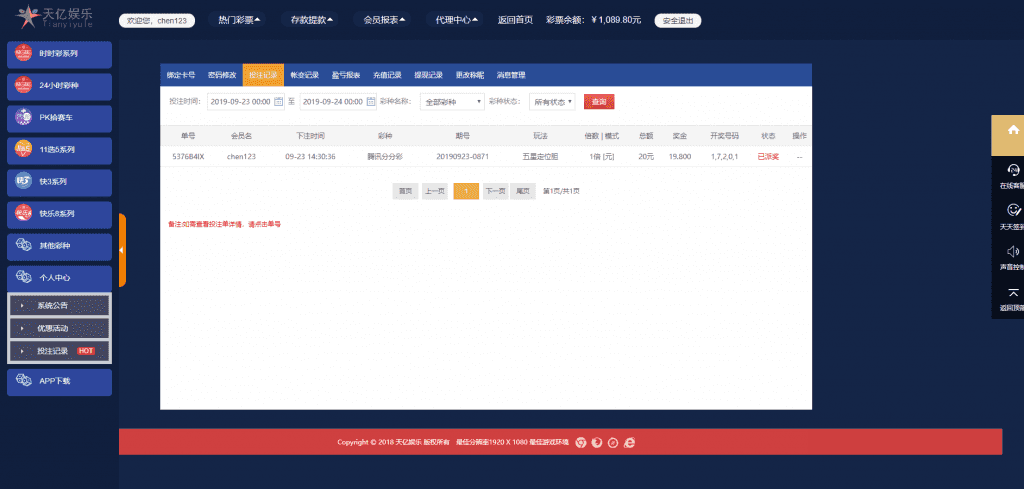Click the start date input field
Viewport: 1024px width, 489px height.
tap(240, 102)
